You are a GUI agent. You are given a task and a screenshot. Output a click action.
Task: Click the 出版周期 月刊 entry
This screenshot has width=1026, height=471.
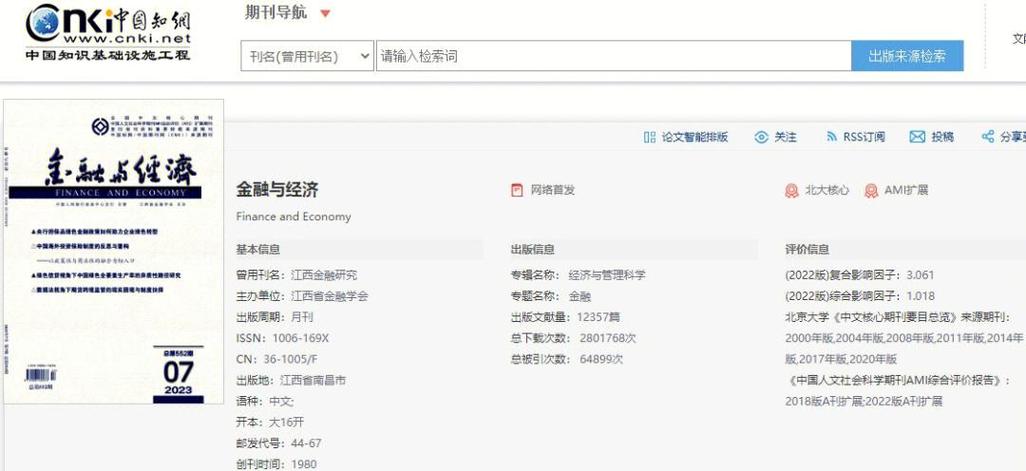coord(275,317)
